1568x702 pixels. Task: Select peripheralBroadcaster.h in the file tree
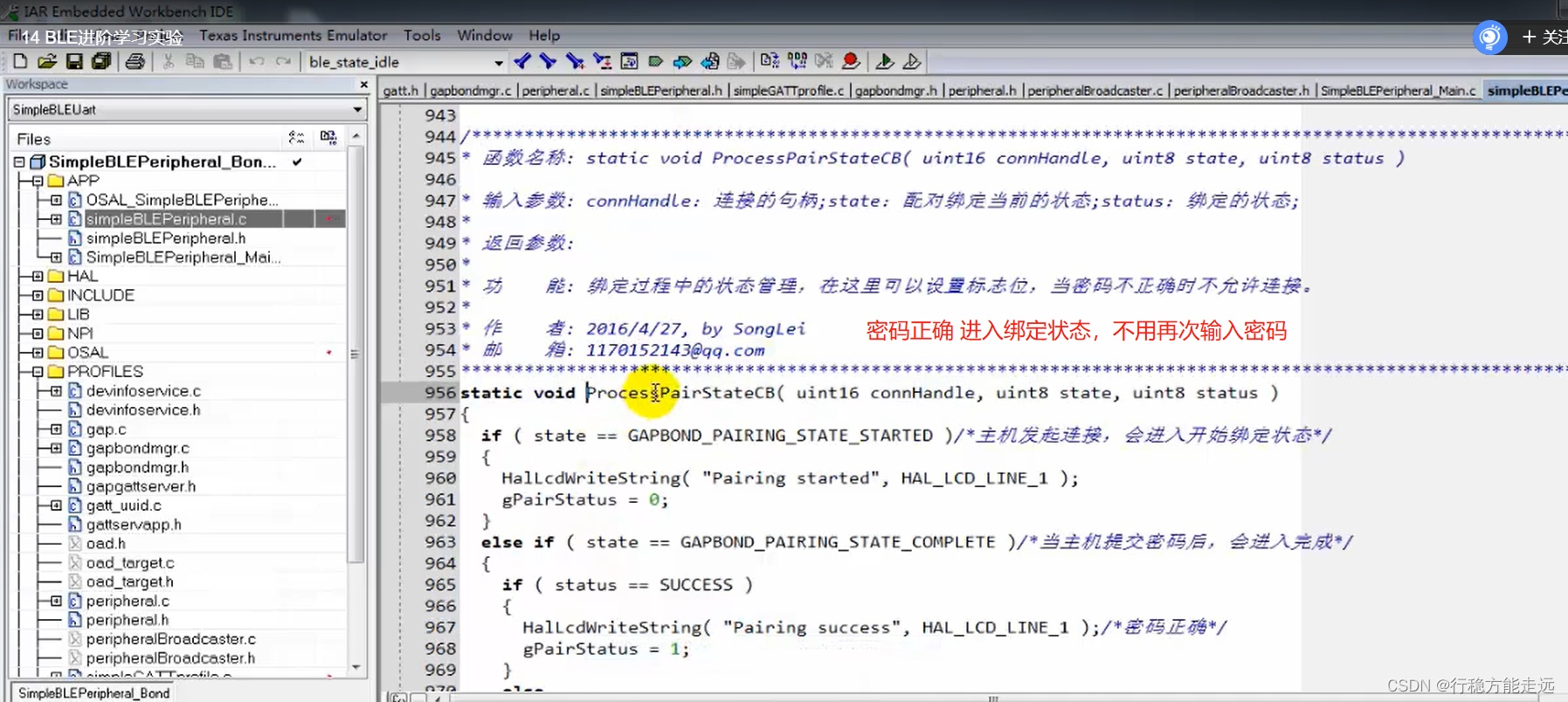(x=170, y=658)
